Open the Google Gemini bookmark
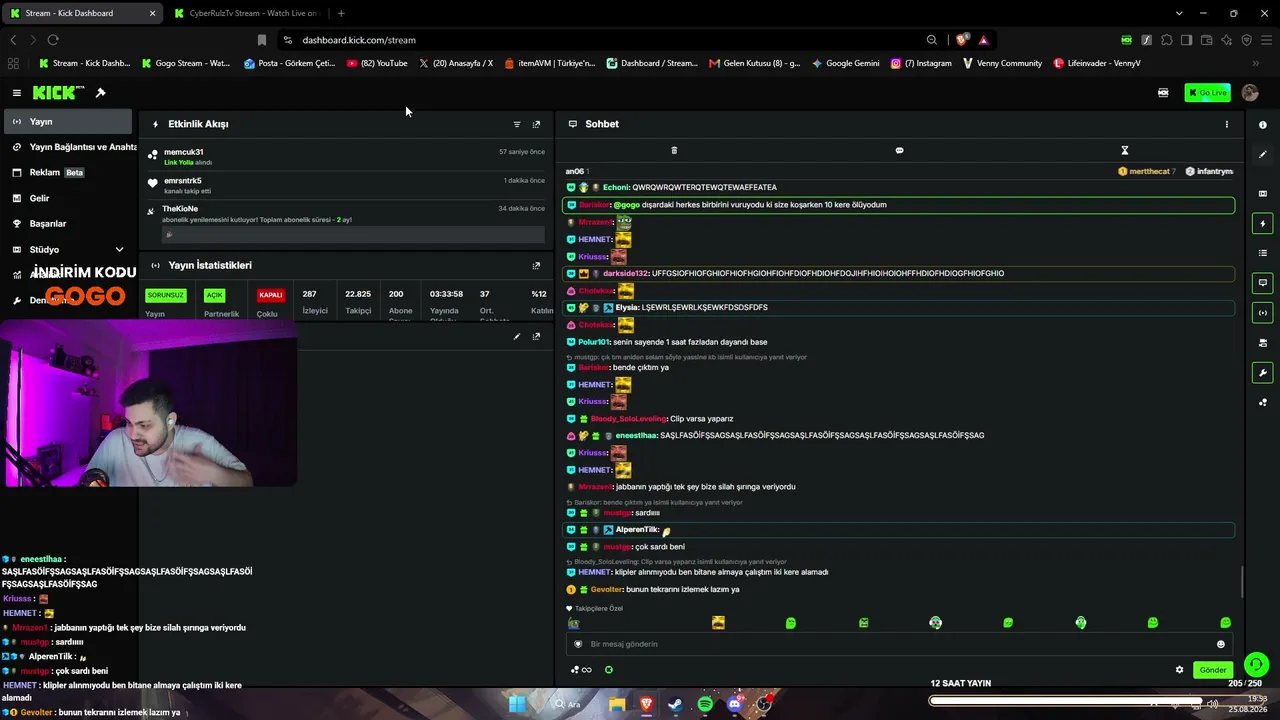Screen dimensions: 1280x720 tap(846, 63)
